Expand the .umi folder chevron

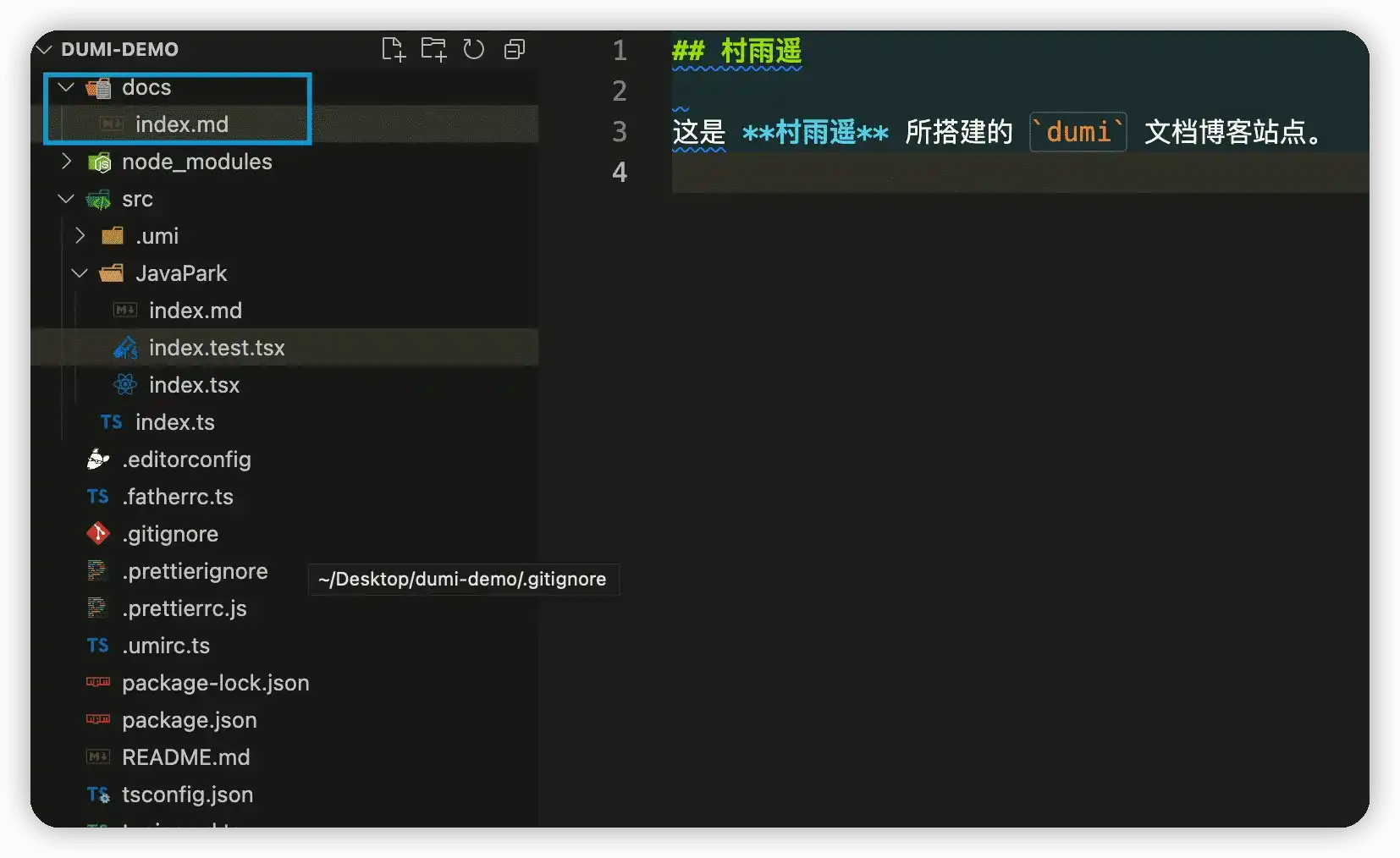tap(80, 236)
